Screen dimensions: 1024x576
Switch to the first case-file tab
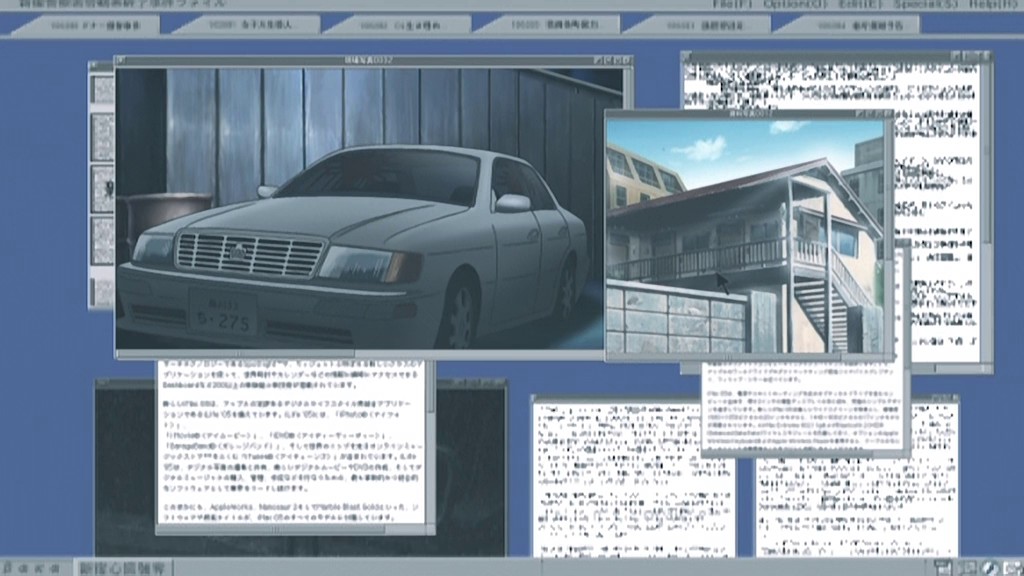[88, 25]
